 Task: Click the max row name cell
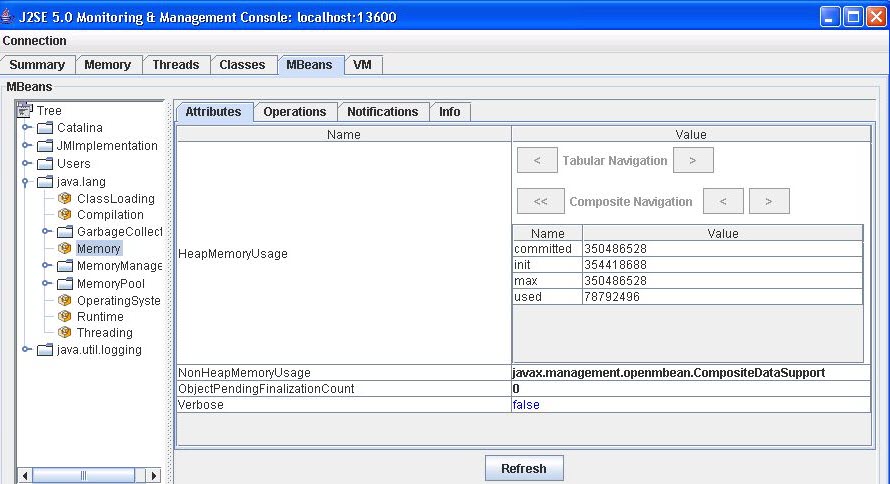[548, 280]
